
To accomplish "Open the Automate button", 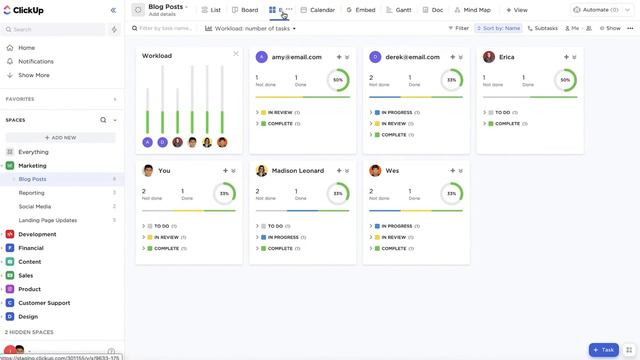I will (596, 10).
